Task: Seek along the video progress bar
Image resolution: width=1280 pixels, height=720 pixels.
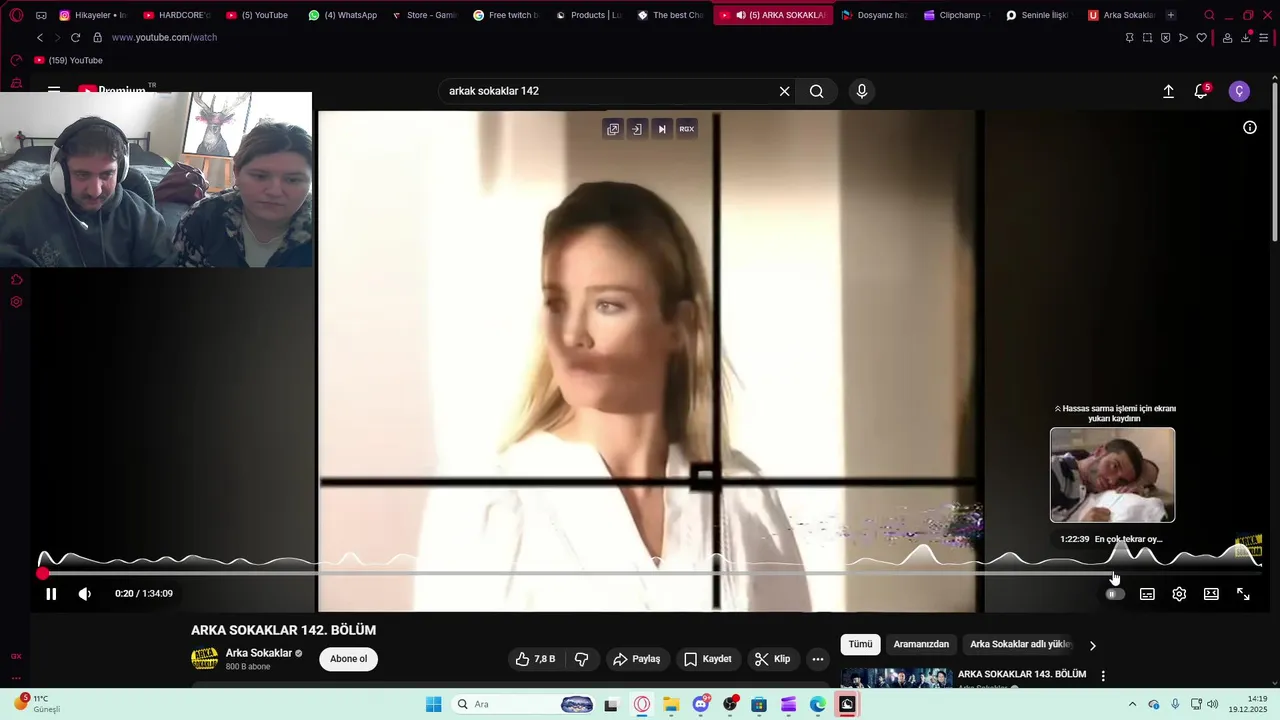Action: [x=650, y=574]
